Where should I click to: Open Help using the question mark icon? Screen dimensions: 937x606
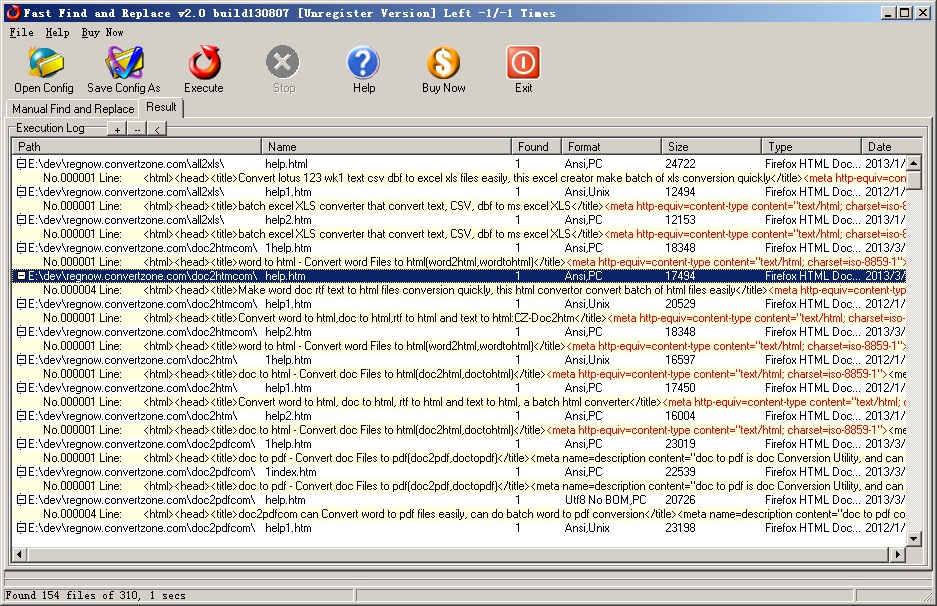[x=363, y=64]
